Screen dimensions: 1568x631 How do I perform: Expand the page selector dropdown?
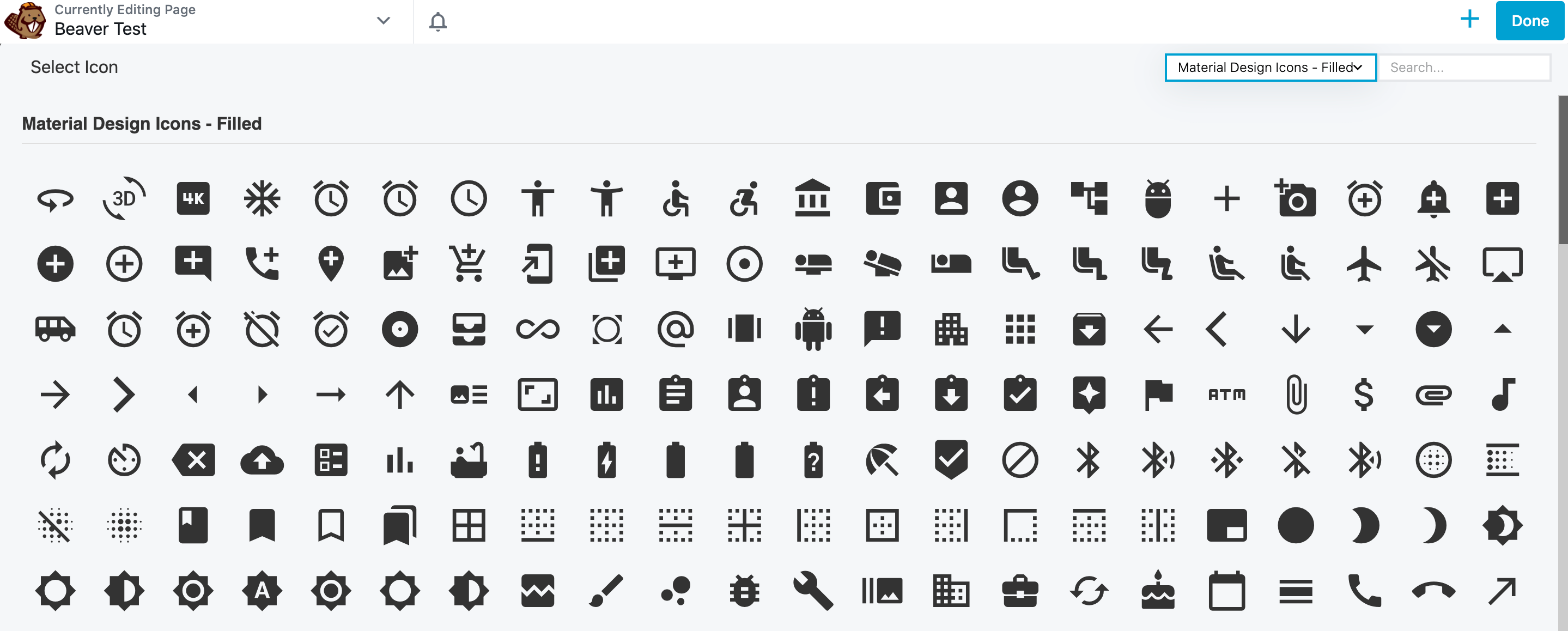point(382,21)
